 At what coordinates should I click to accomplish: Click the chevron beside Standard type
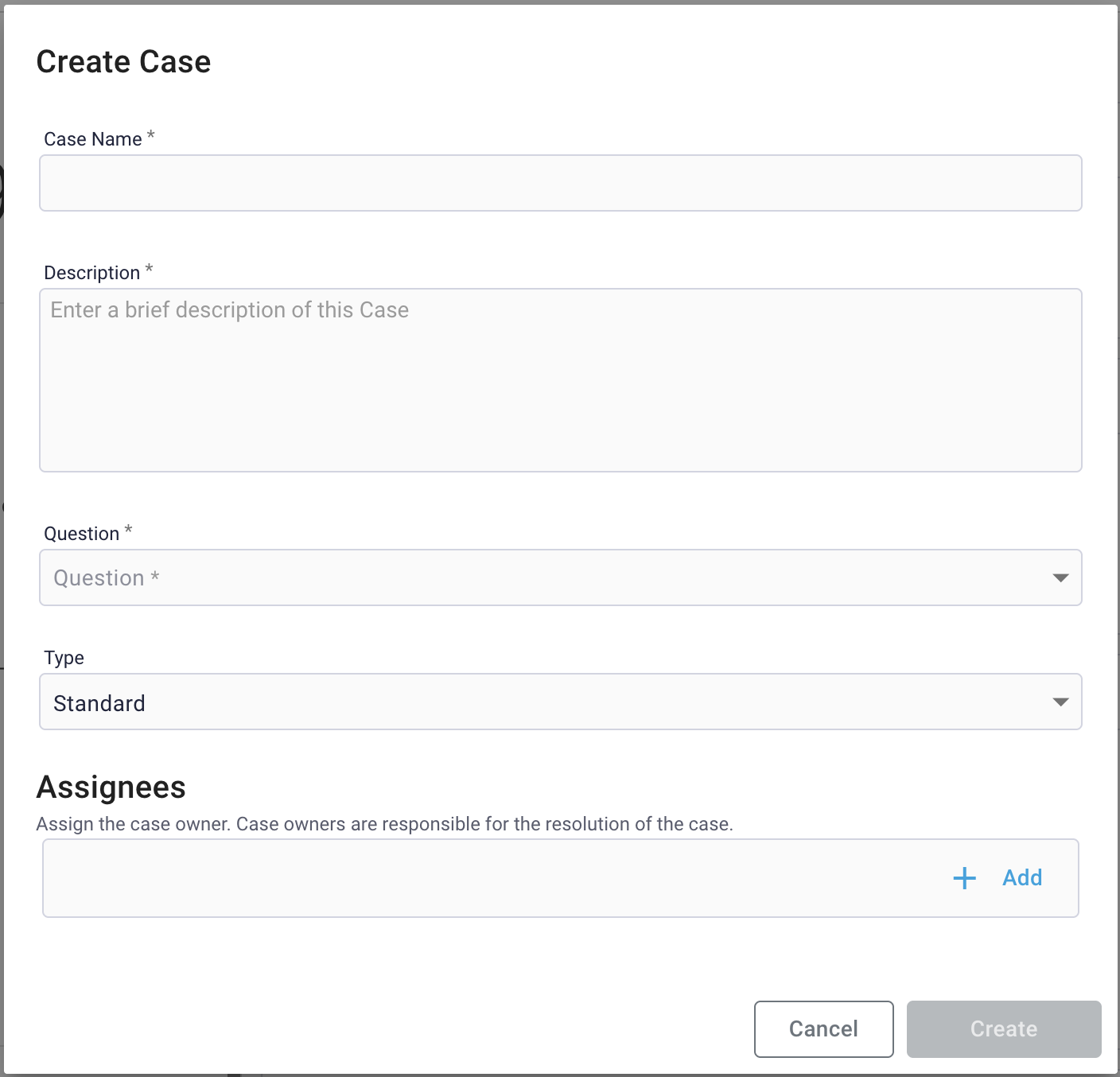[x=1060, y=702]
